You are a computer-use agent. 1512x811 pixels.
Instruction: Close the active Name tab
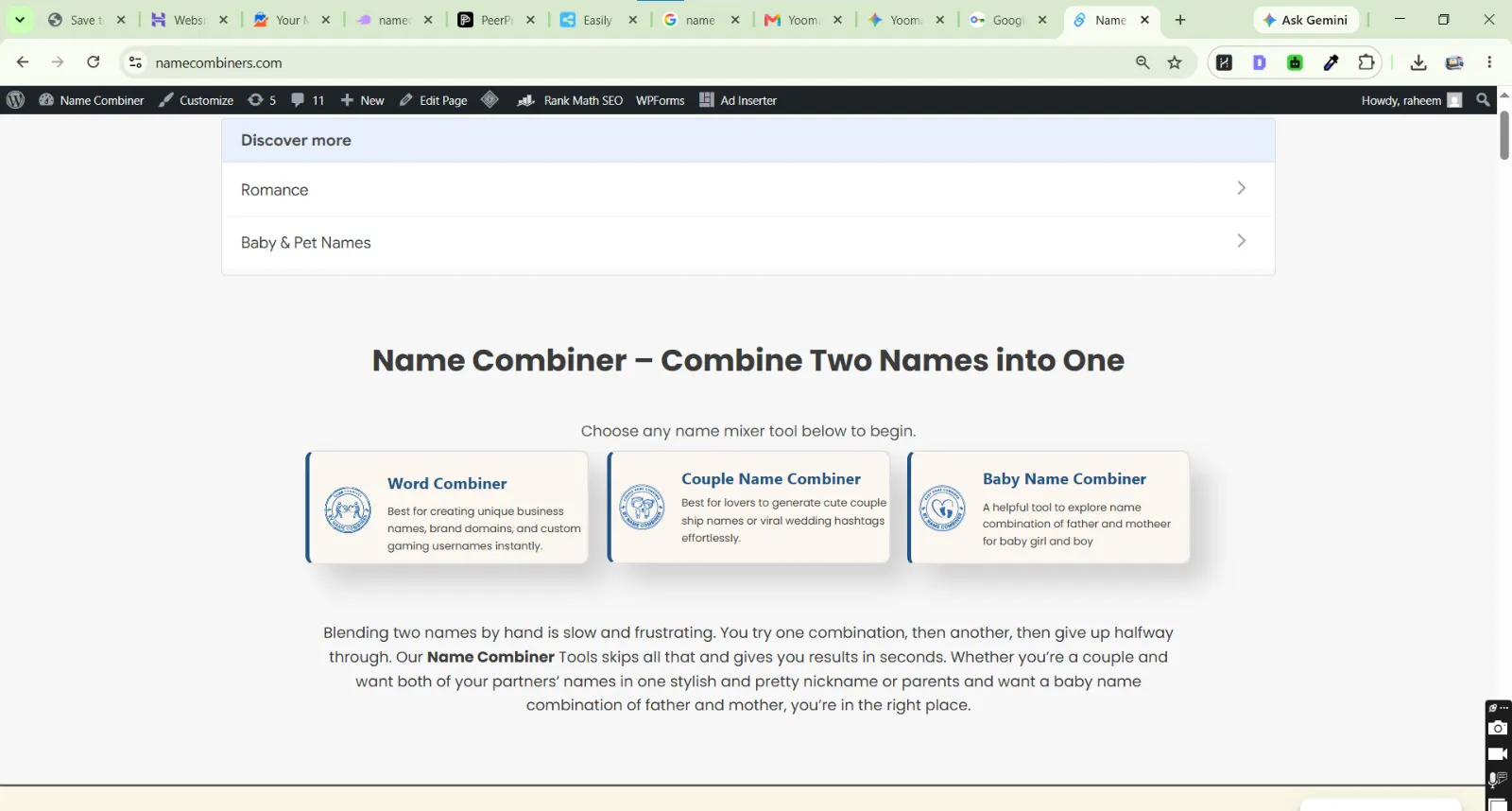tap(1144, 20)
